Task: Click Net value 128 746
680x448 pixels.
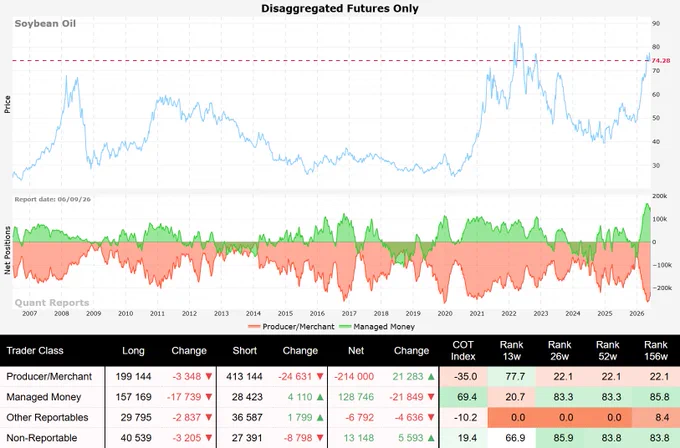Action: pos(356,397)
